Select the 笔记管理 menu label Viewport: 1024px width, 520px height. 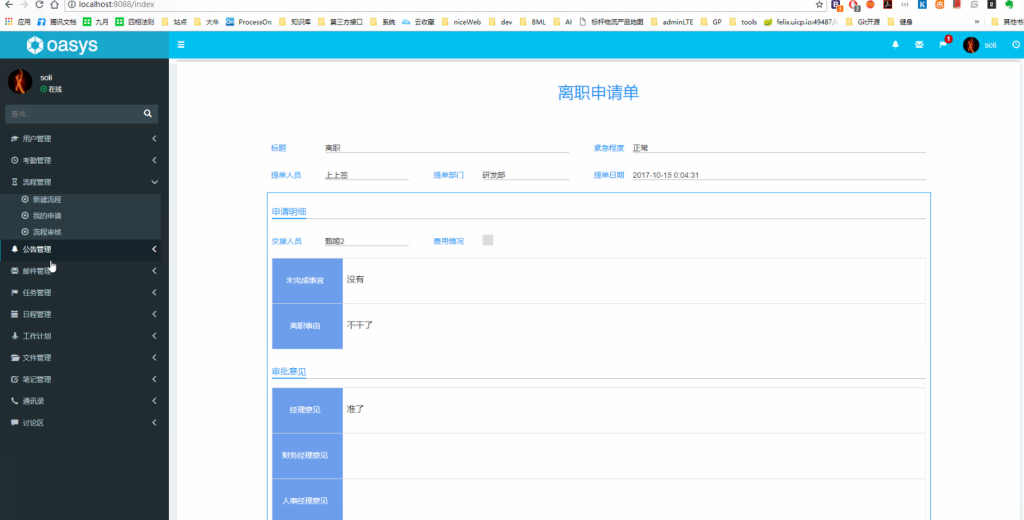[37, 379]
